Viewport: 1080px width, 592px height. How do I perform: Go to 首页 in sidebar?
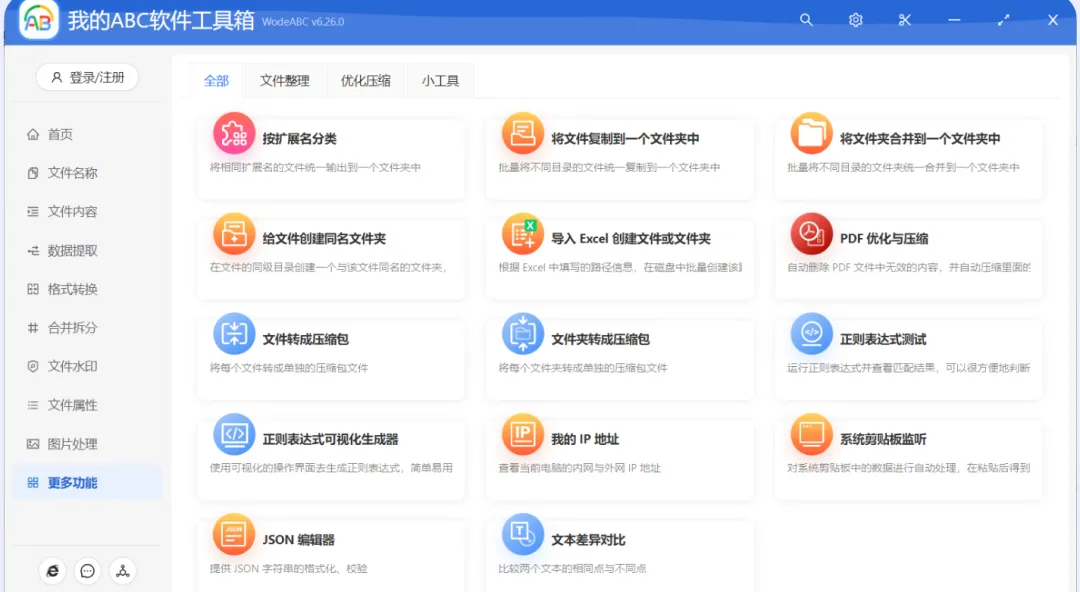87,134
